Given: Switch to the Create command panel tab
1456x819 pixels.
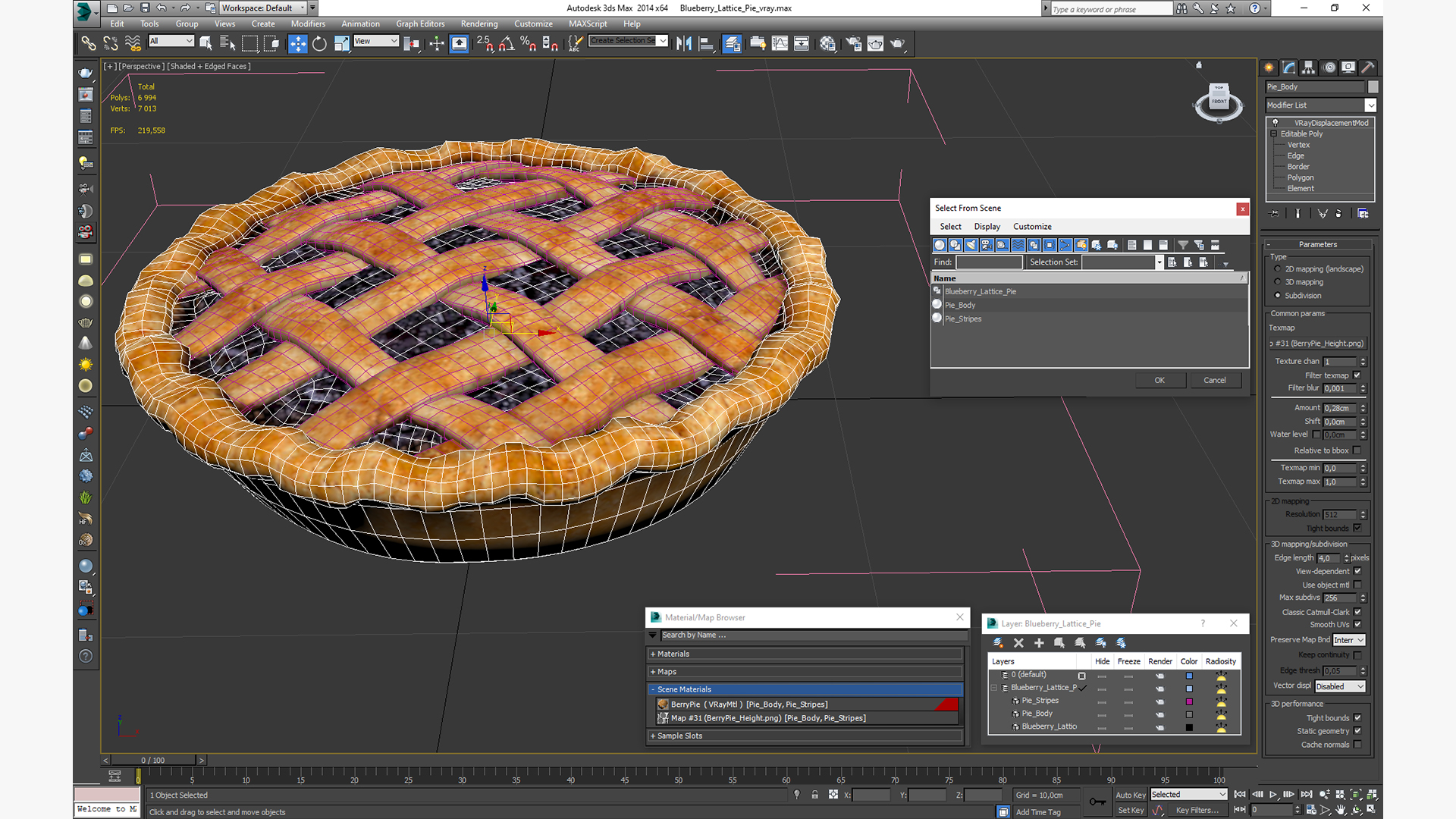Looking at the screenshot, I should click(1269, 67).
